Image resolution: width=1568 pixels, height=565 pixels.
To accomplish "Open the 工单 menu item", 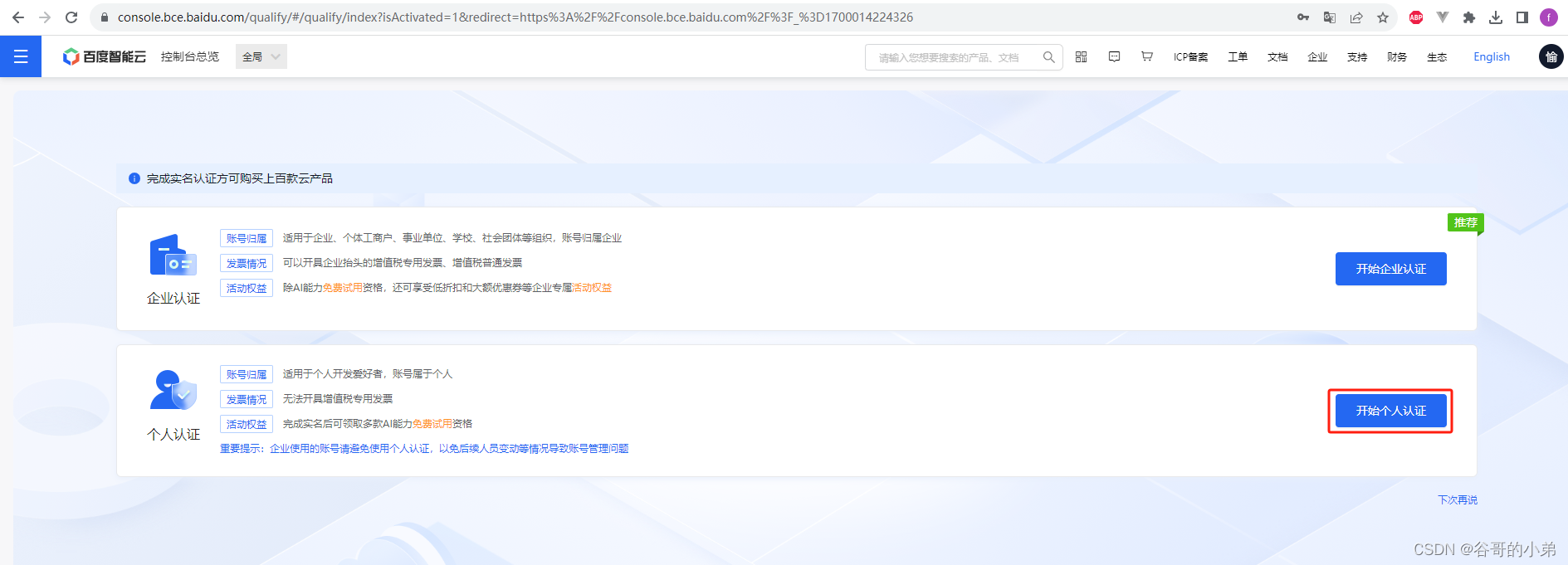I will click(x=1238, y=57).
